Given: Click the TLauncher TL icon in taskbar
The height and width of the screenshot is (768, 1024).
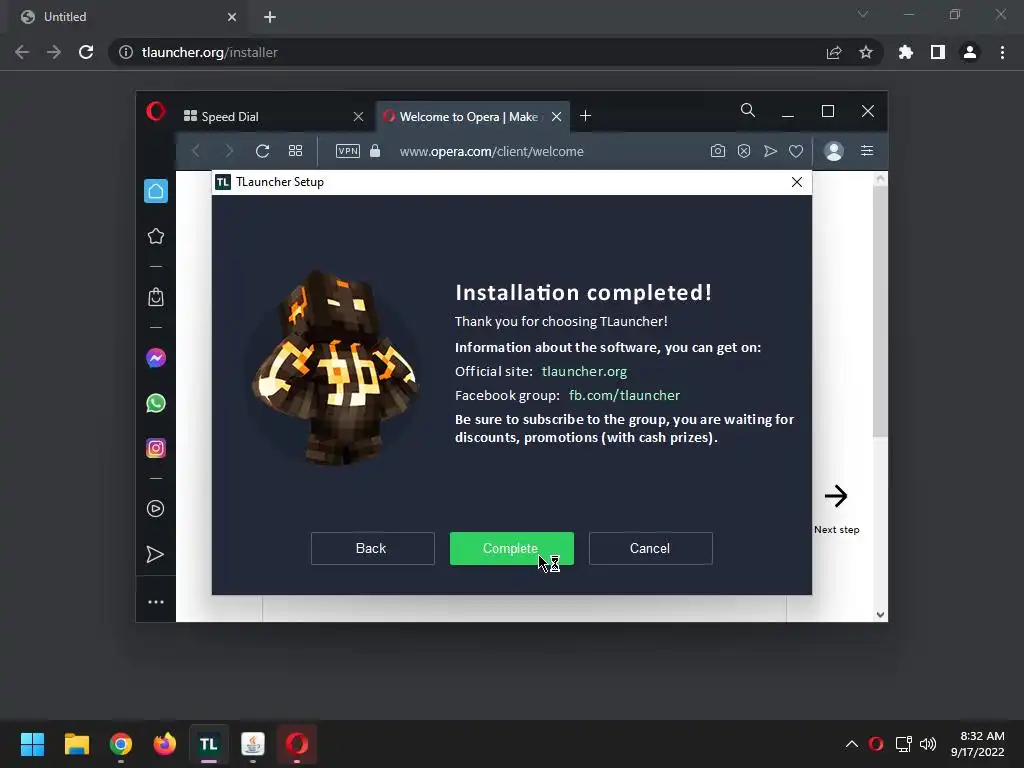Looking at the screenshot, I should coord(208,744).
